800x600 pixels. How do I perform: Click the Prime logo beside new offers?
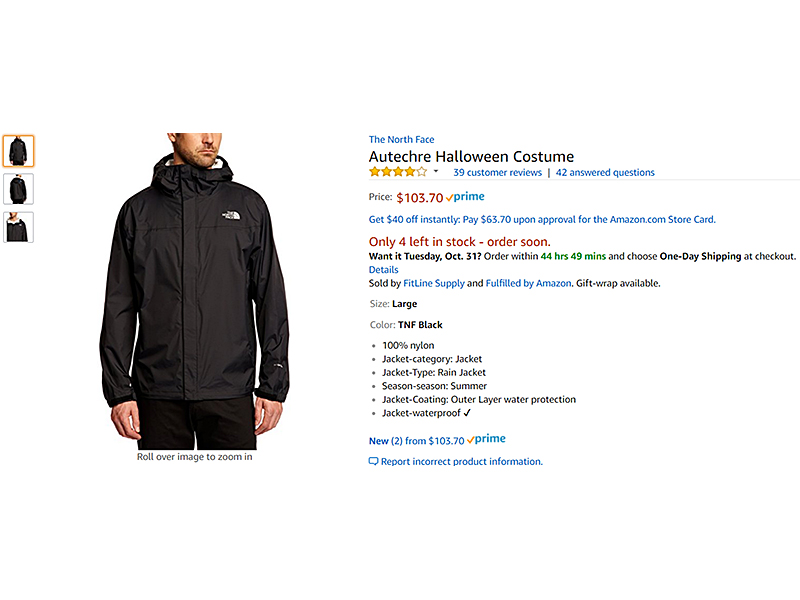point(486,439)
